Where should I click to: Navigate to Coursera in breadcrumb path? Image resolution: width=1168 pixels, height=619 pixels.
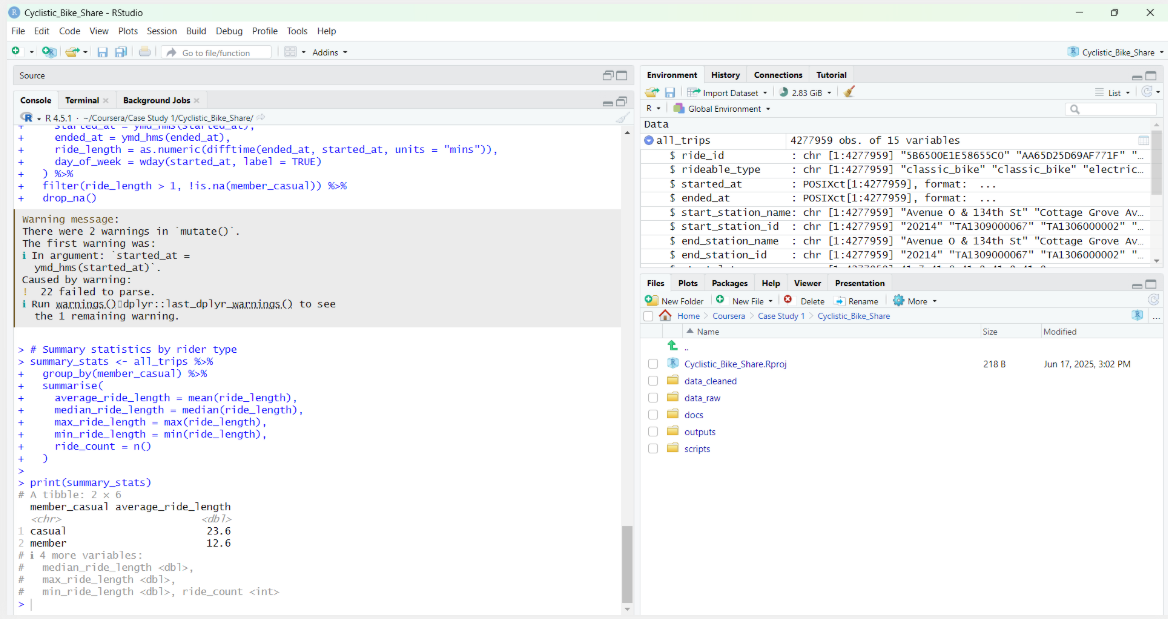click(x=729, y=316)
